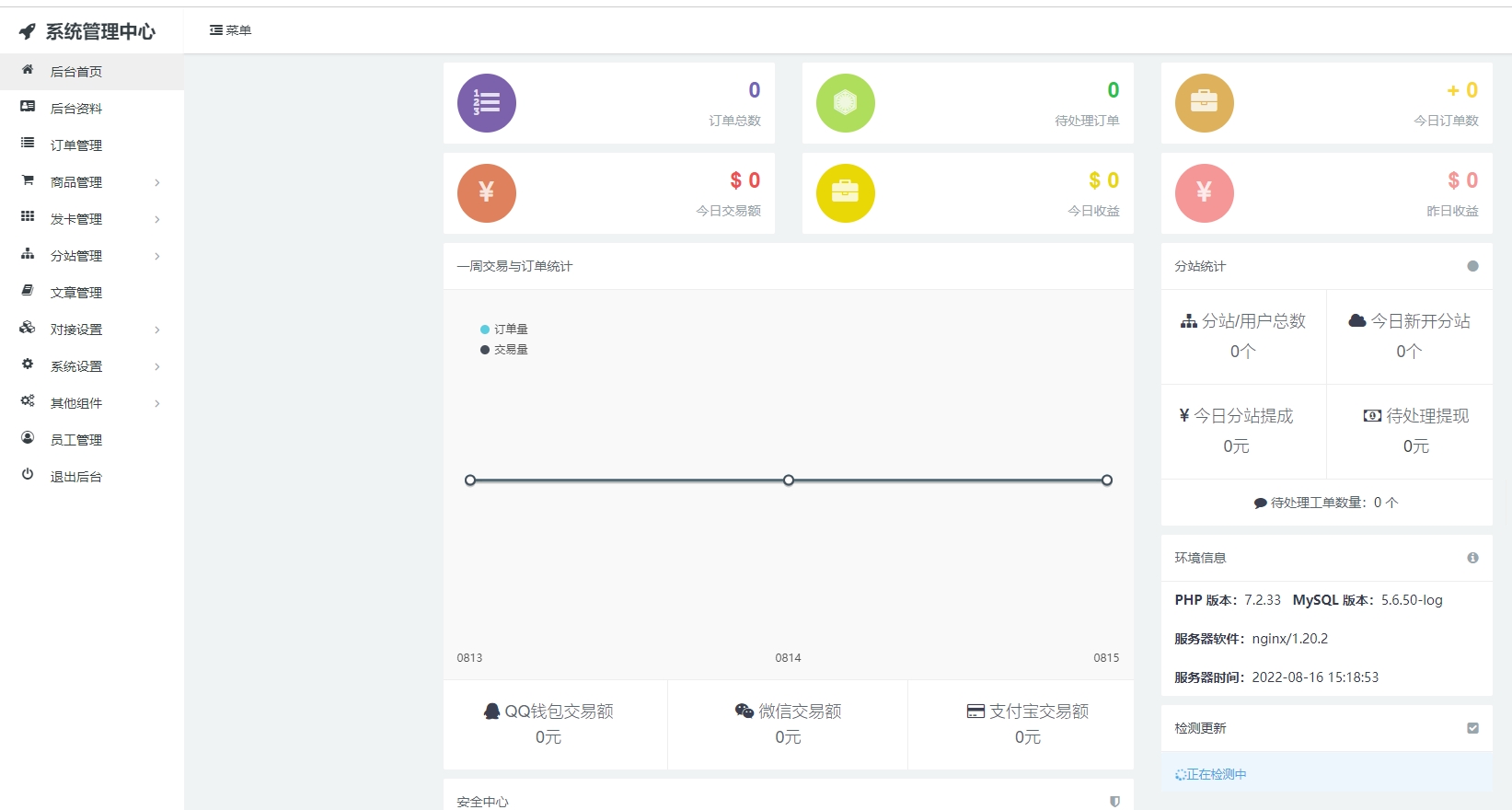Click the orange yen icon for 今日交易额
Image resolution: width=1512 pixels, height=810 pixels.
(x=487, y=193)
